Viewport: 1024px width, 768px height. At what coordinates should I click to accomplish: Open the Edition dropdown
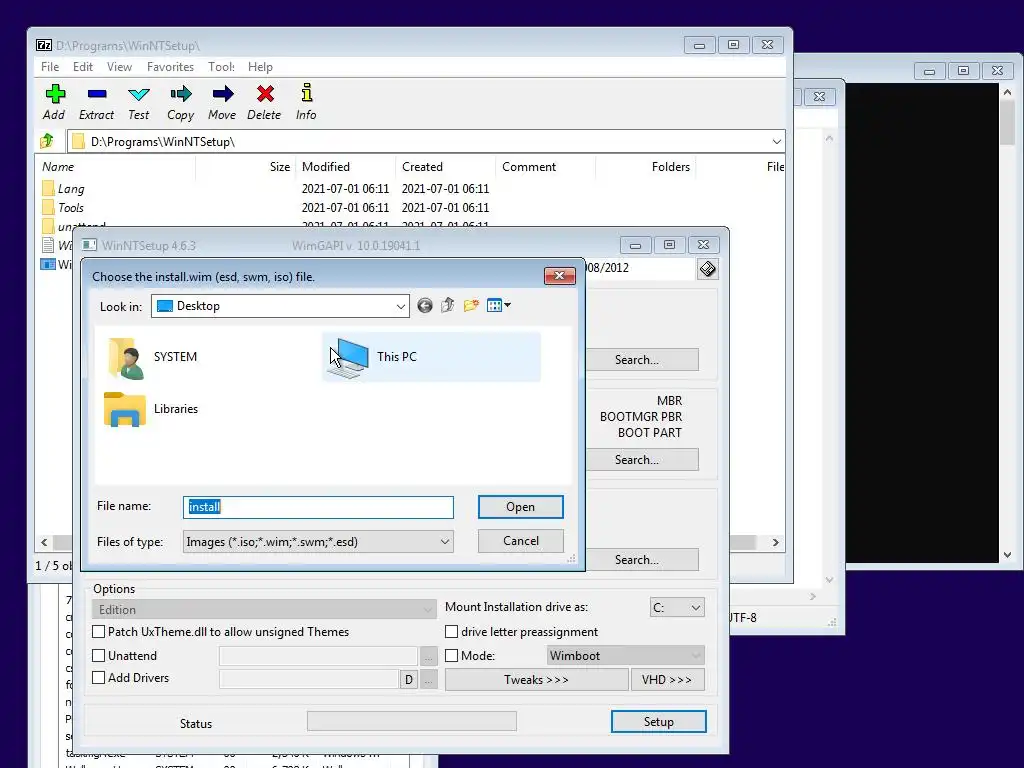(x=264, y=609)
